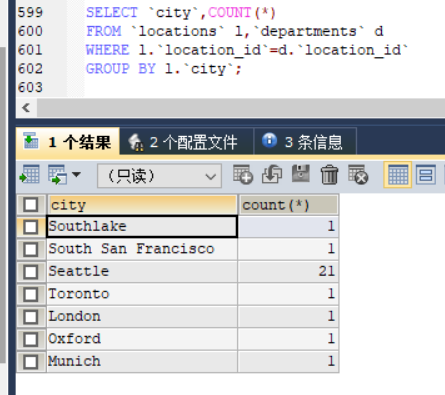Click the editor scroll-left arrow
445x395 pixels.
[x=26, y=108]
